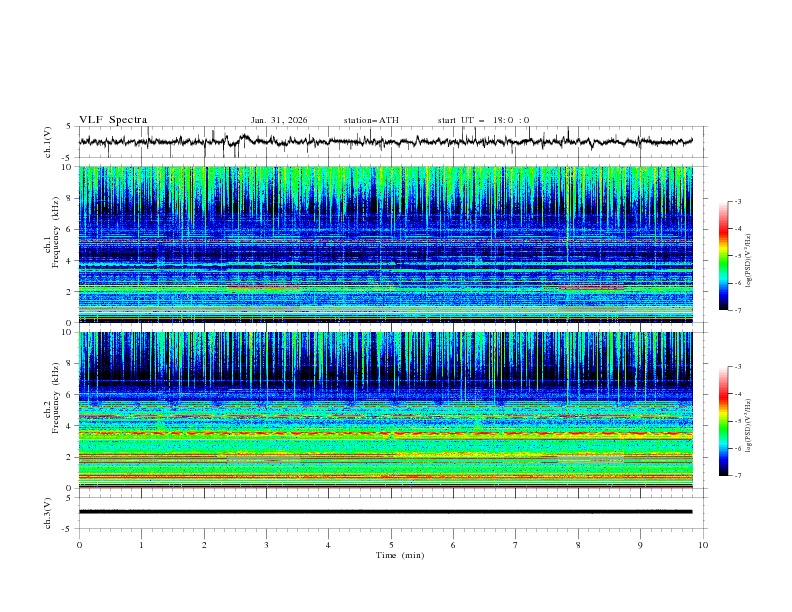The width and height of the screenshot is (792, 612).
Task: Click the '0' tick on time axis
Action: [79, 545]
